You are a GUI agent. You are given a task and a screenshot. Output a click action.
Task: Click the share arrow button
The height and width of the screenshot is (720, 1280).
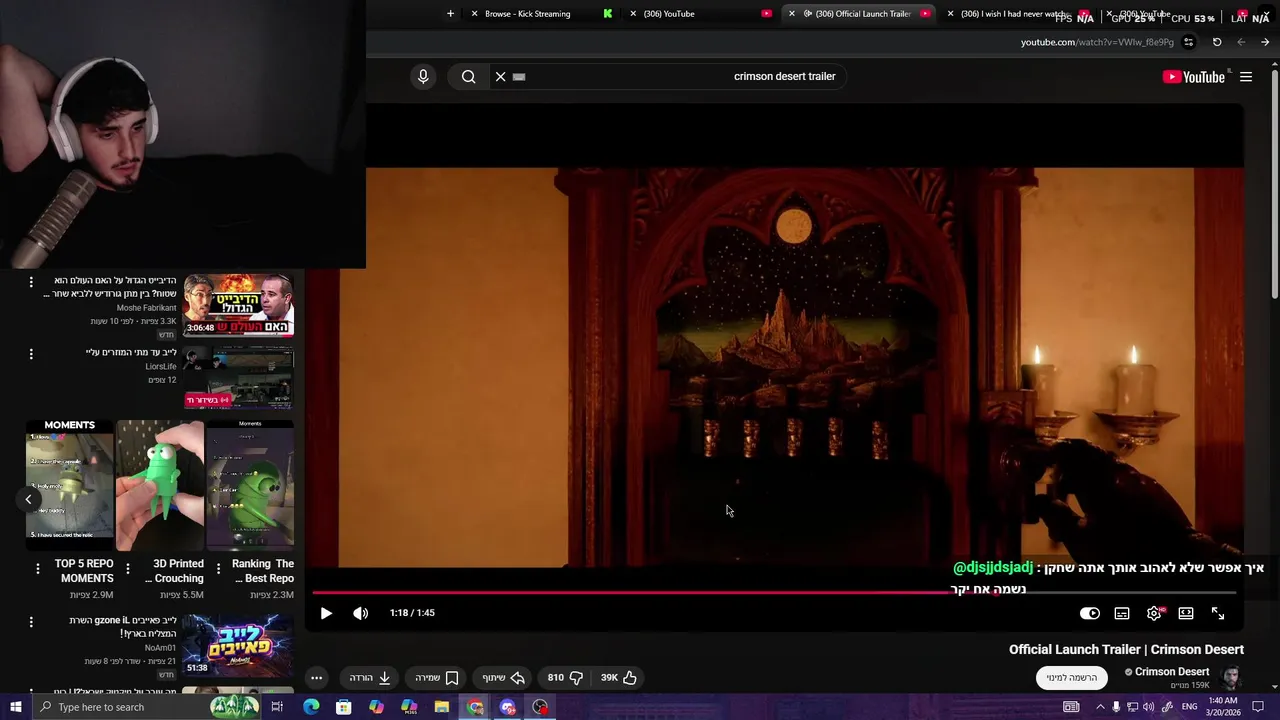(x=504, y=677)
